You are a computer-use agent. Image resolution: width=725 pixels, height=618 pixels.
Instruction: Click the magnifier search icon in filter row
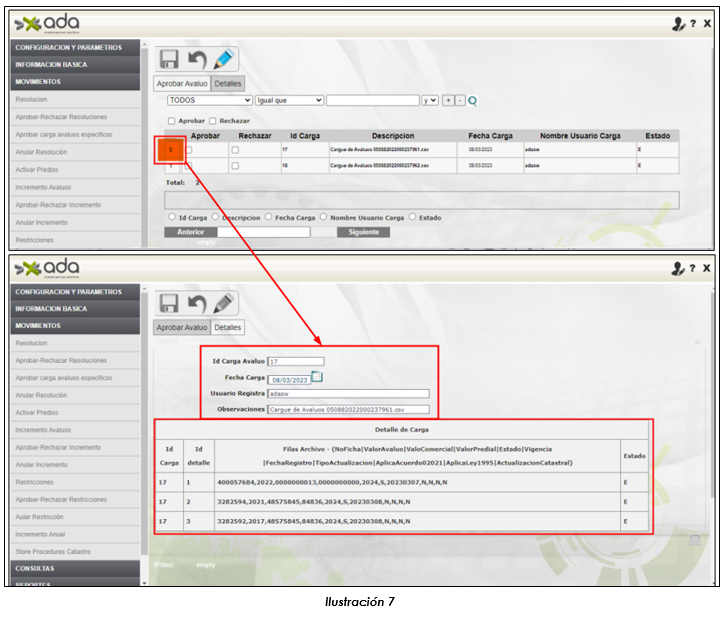point(473,101)
